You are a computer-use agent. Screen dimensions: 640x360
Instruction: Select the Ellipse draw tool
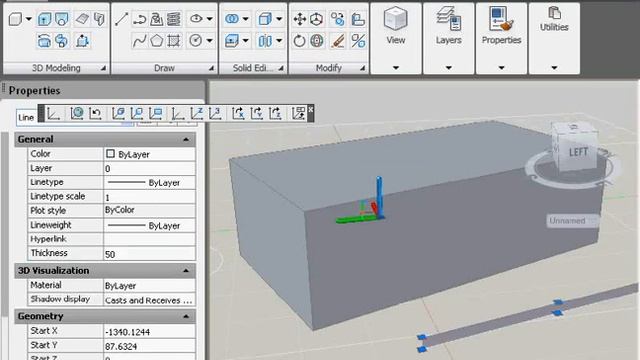click(x=196, y=19)
